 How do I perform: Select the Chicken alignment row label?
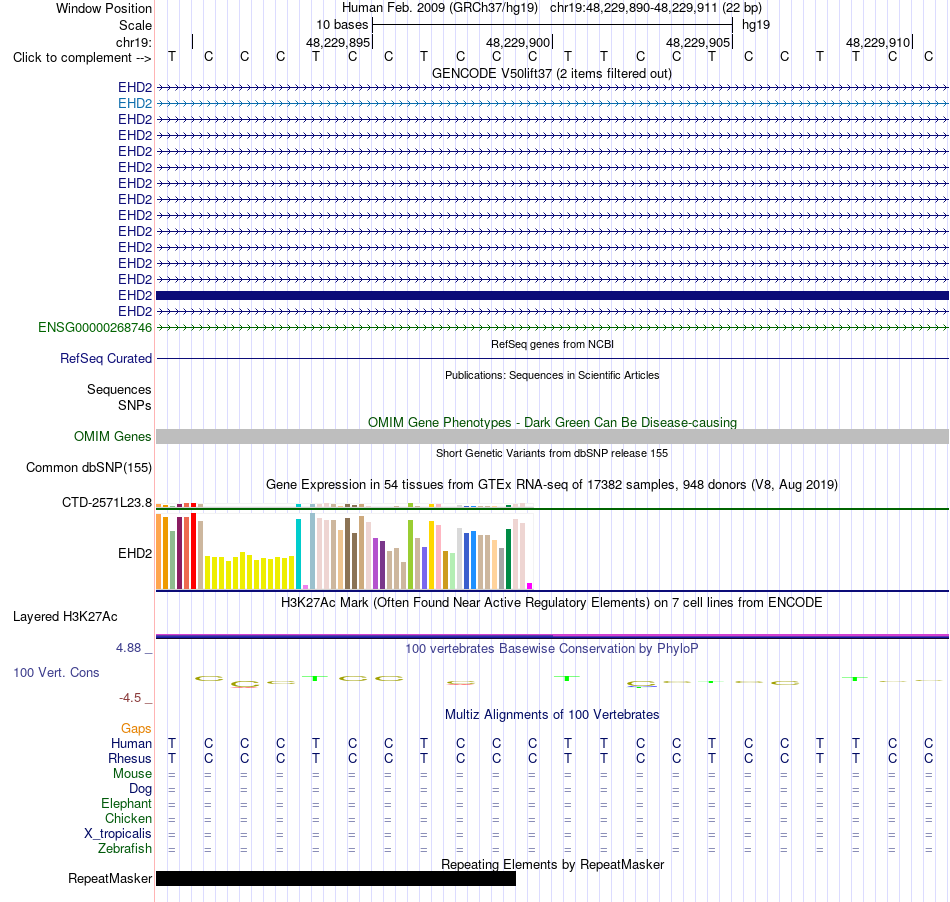click(128, 819)
